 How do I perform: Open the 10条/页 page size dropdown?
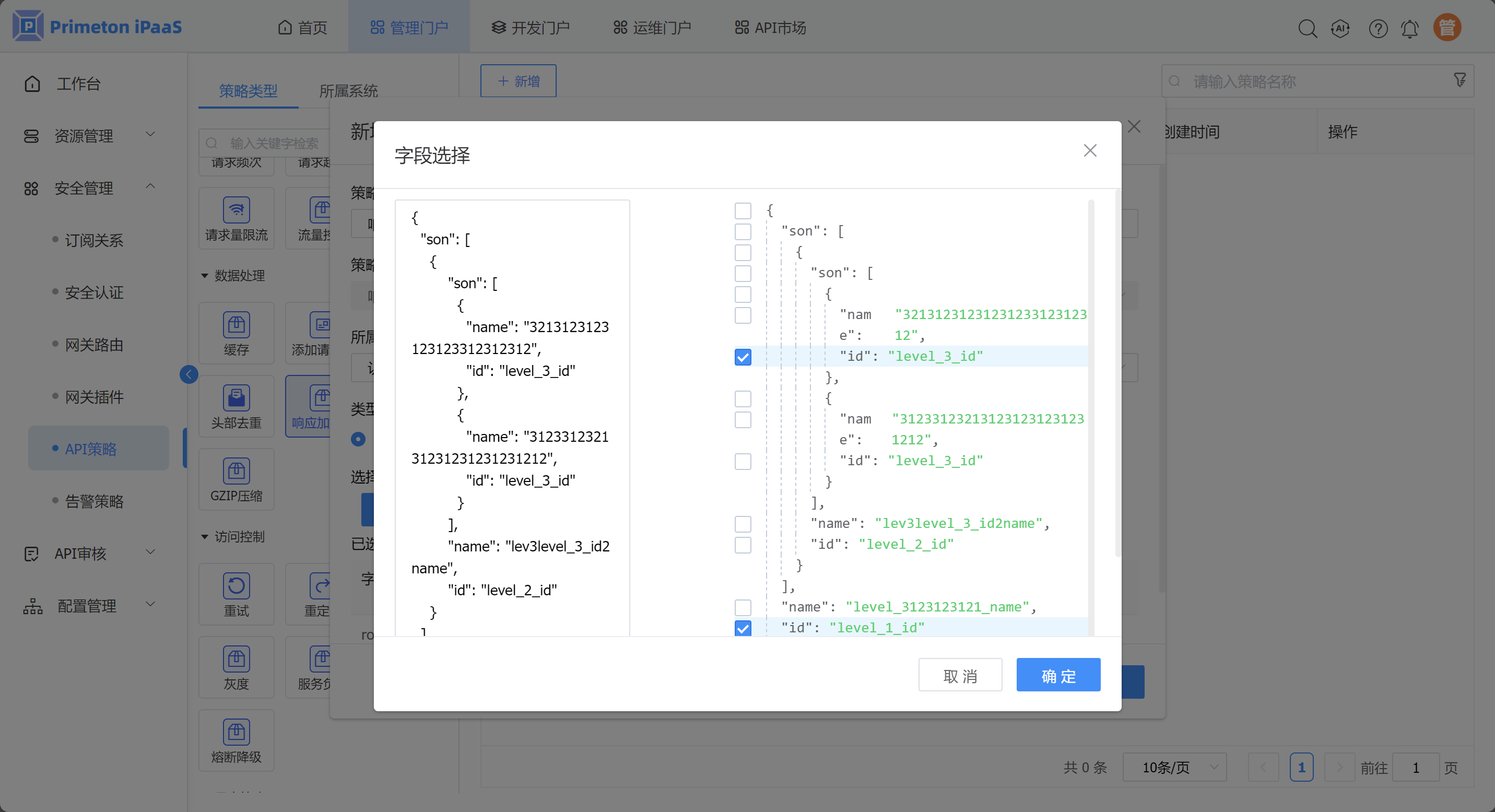point(1175,767)
